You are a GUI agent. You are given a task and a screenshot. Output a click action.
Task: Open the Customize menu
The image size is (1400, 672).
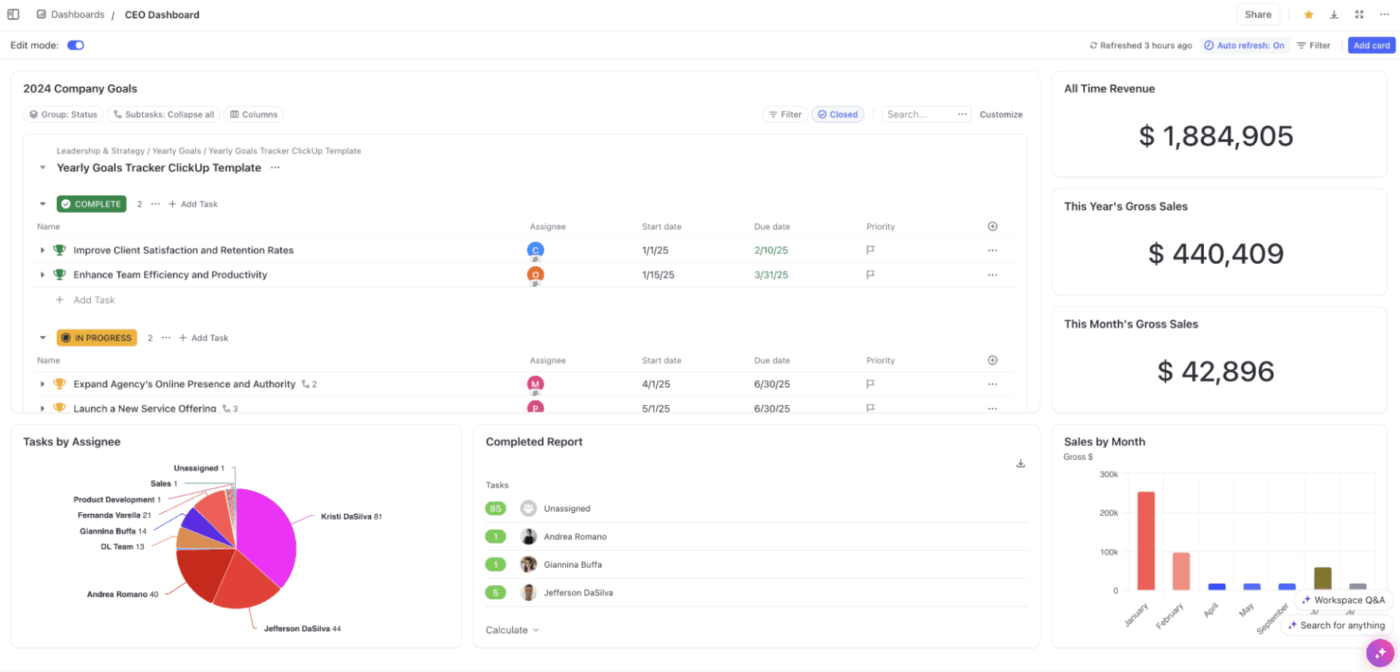pos(1000,114)
